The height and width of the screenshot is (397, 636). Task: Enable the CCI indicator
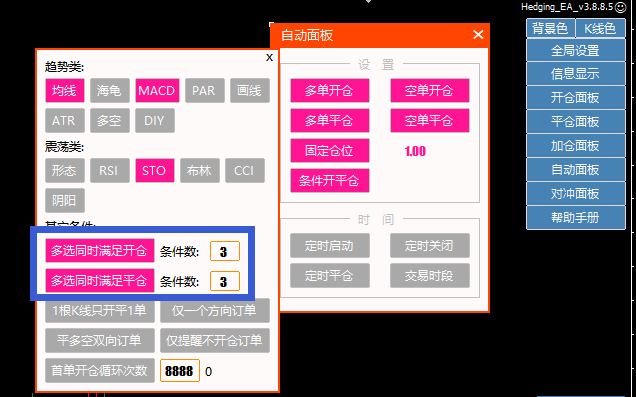pos(245,170)
